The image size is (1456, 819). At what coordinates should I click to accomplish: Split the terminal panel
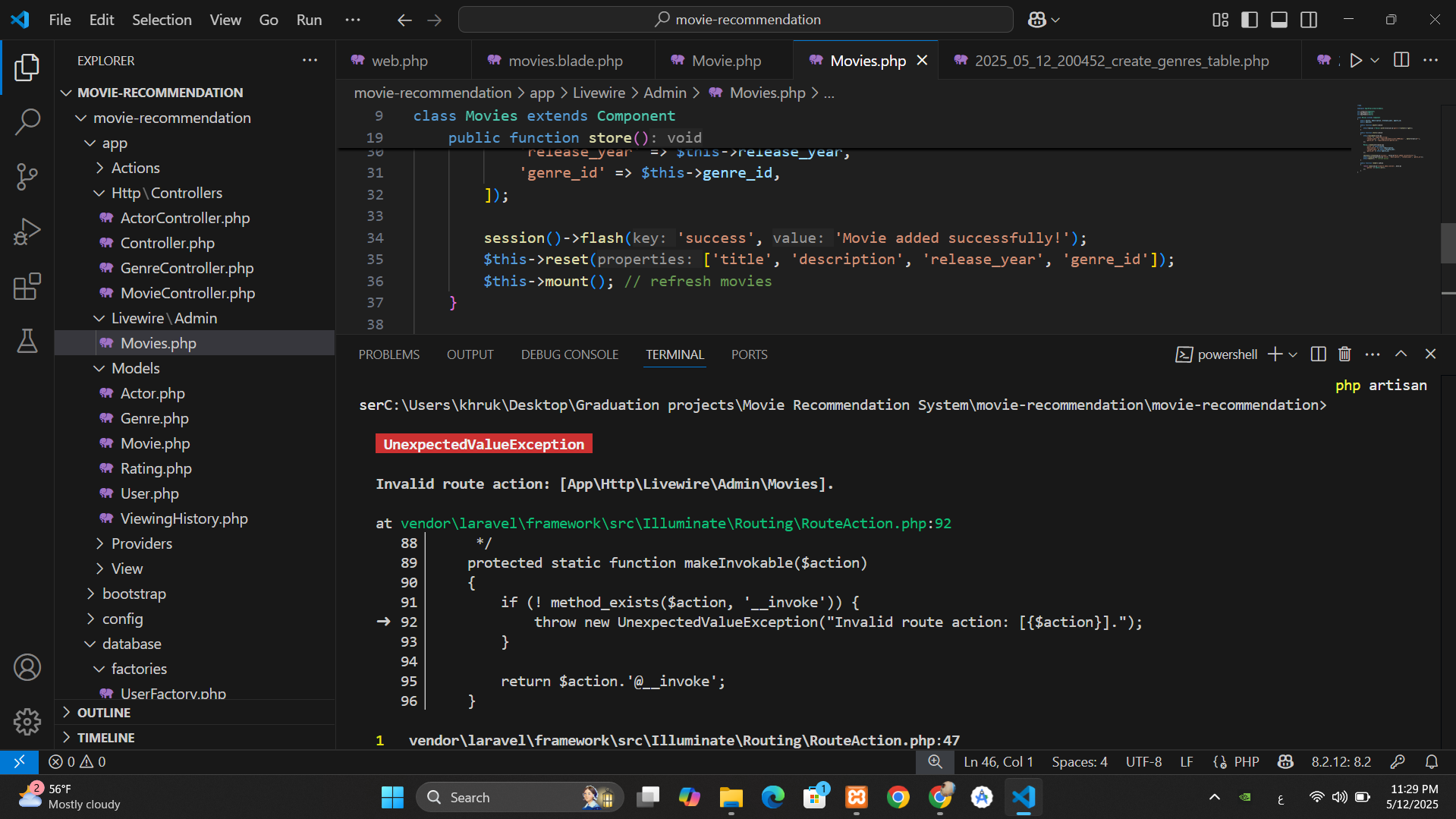[1318, 354]
